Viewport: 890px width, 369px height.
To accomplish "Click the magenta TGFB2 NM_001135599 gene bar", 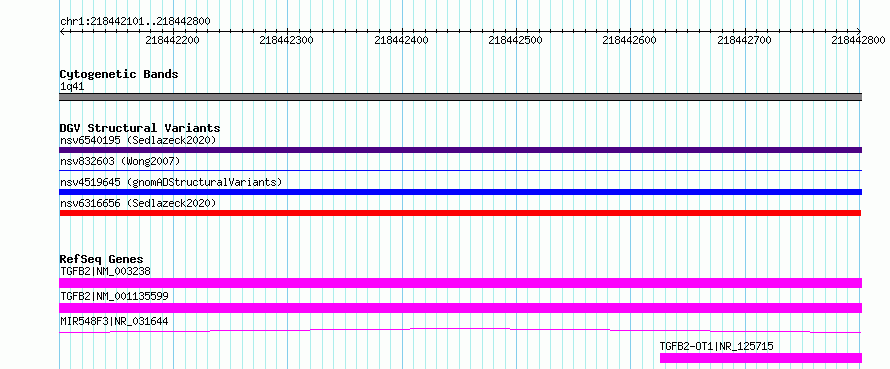I will click(460, 308).
